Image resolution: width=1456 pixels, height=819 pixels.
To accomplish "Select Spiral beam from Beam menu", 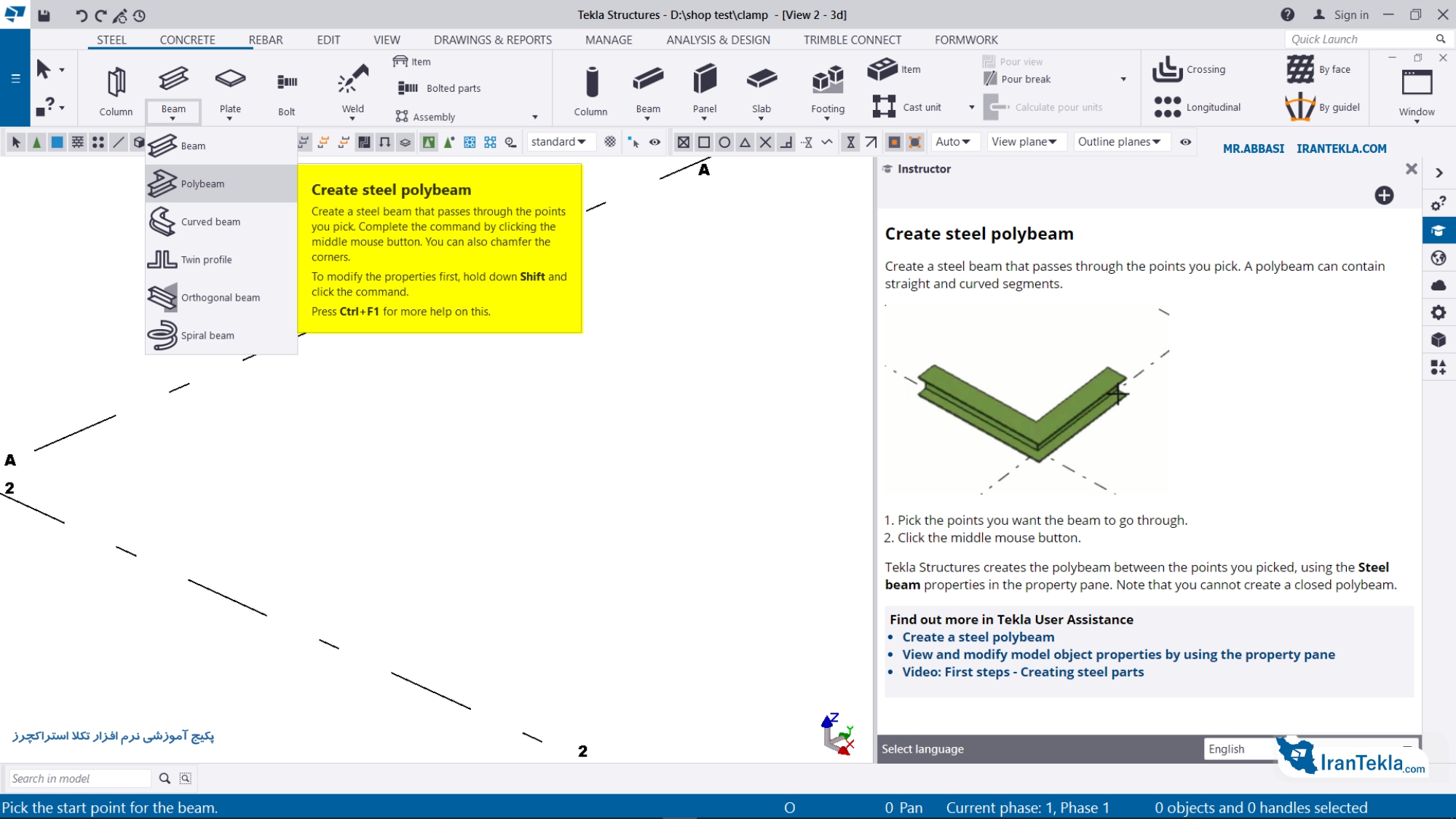I will (221, 336).
